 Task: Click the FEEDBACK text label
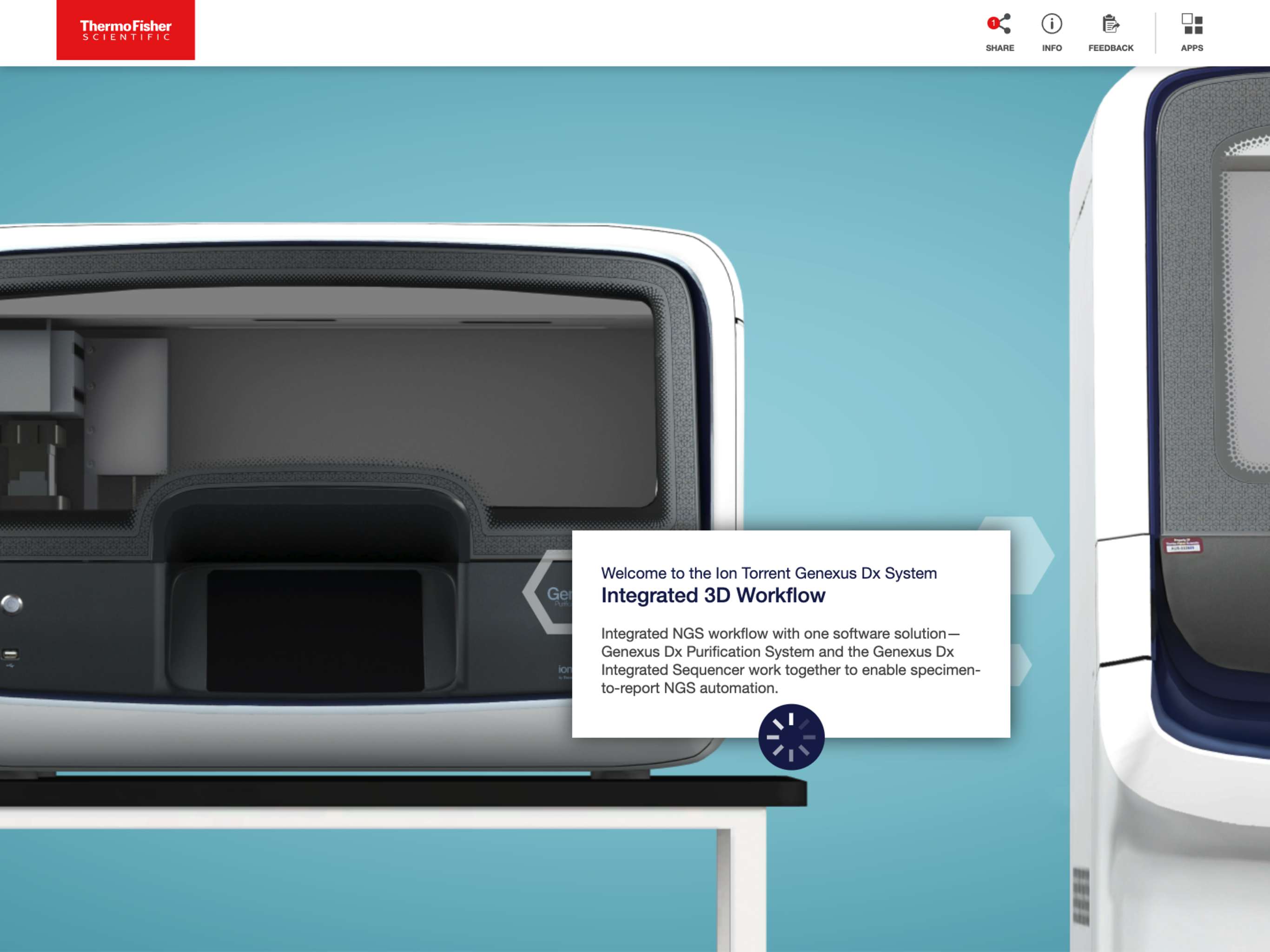(1111, 48)
